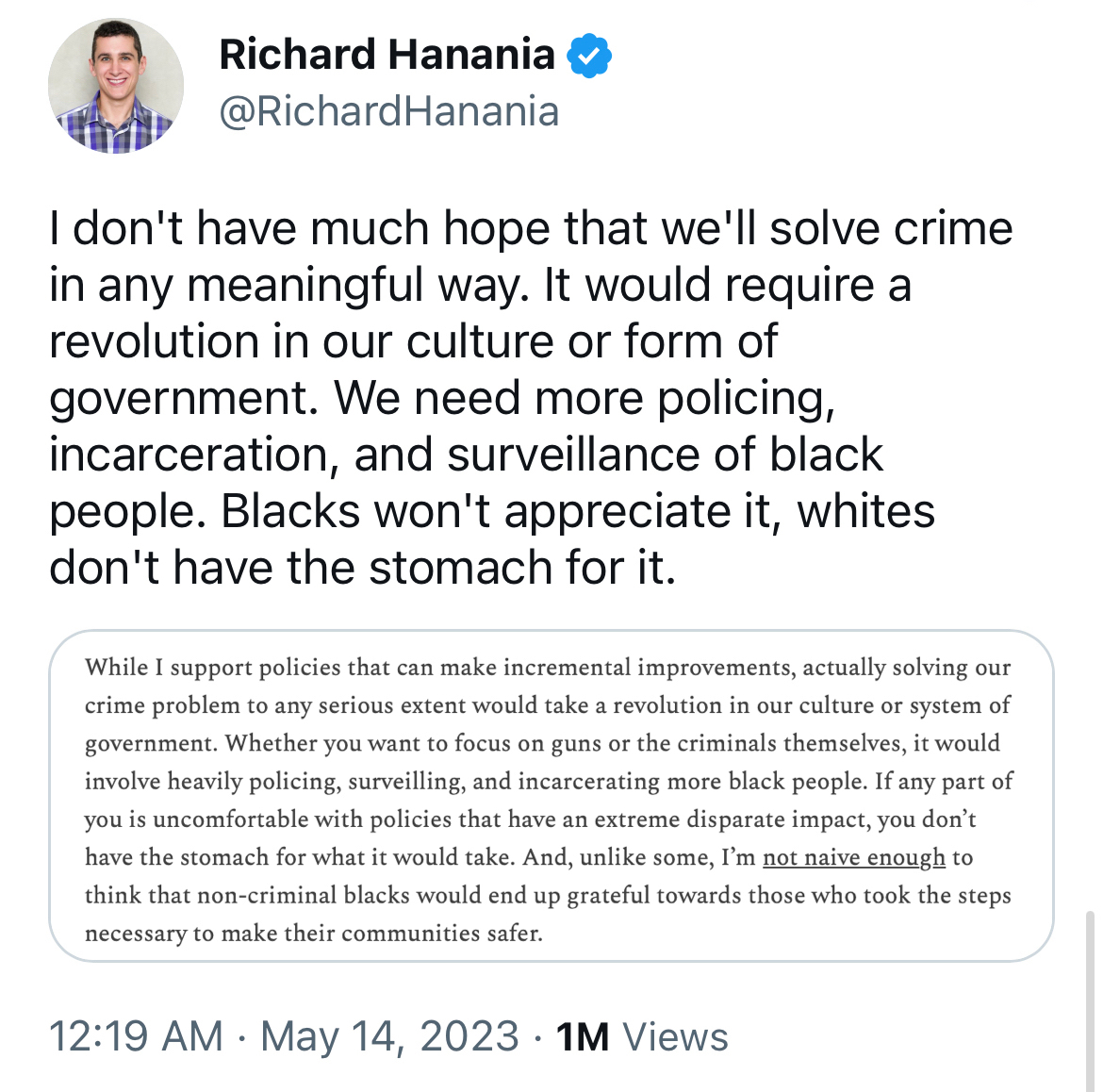Open Richard Hanania's profile photo
The image size is (1103, 1092).
(116, 86)
